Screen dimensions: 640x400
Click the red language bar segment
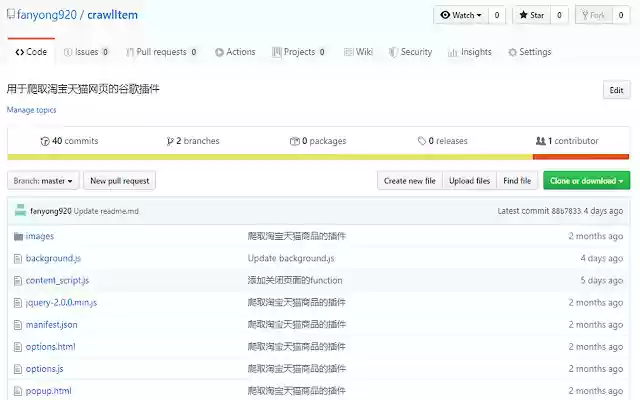click(581, 157)
